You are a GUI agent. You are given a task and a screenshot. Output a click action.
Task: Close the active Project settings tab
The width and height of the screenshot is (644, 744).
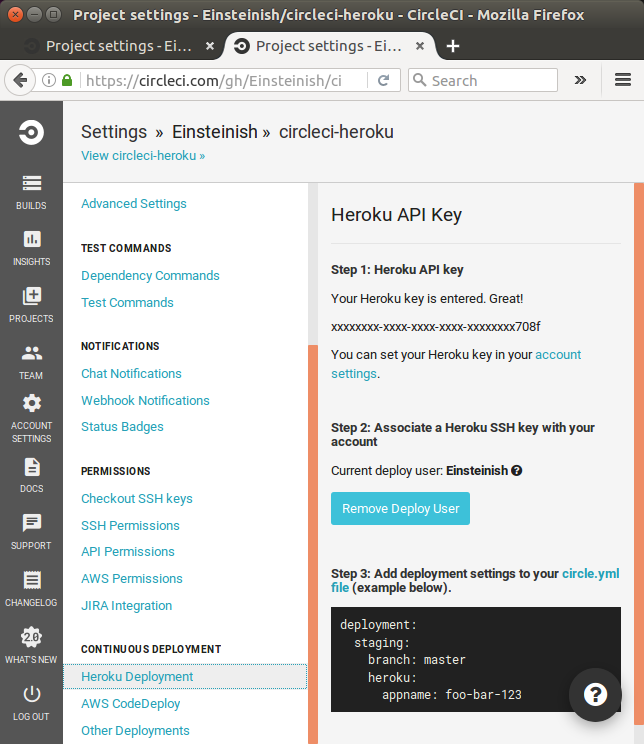(x=420, y=46)
